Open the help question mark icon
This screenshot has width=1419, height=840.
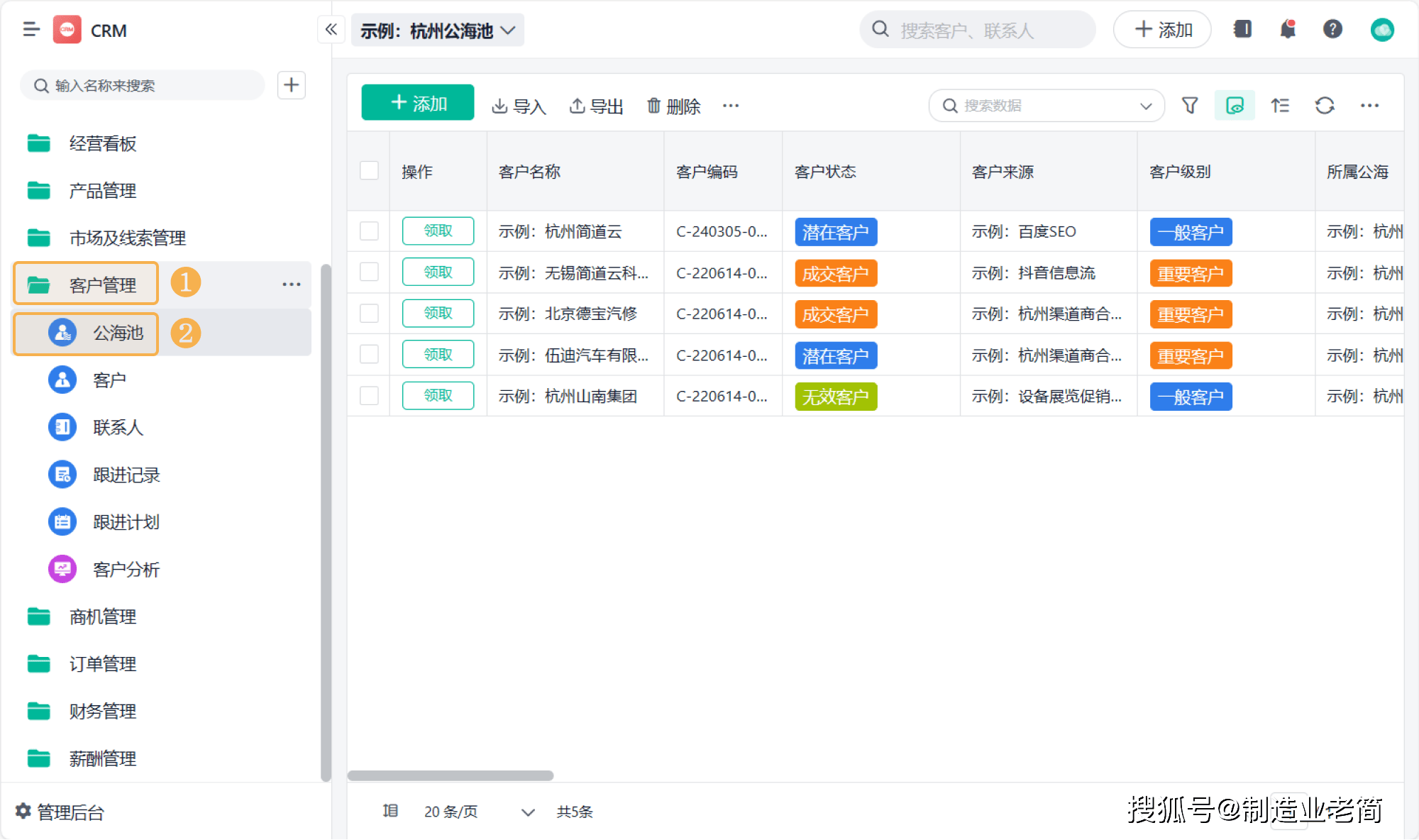pyautogui.click(x=1333, y=29)
